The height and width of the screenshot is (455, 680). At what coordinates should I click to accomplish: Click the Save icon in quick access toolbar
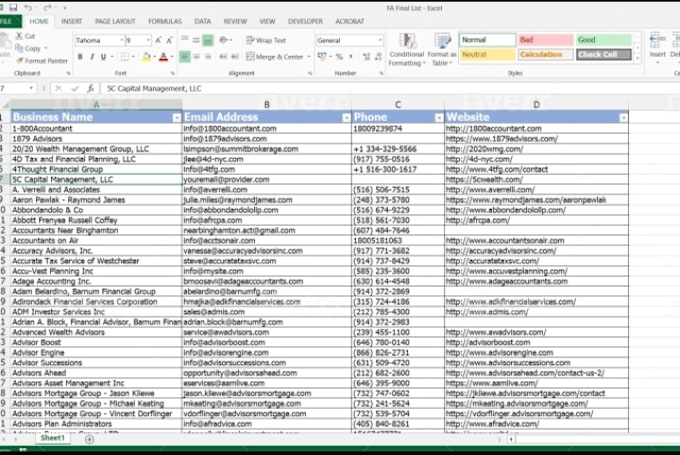click(13, 7)
